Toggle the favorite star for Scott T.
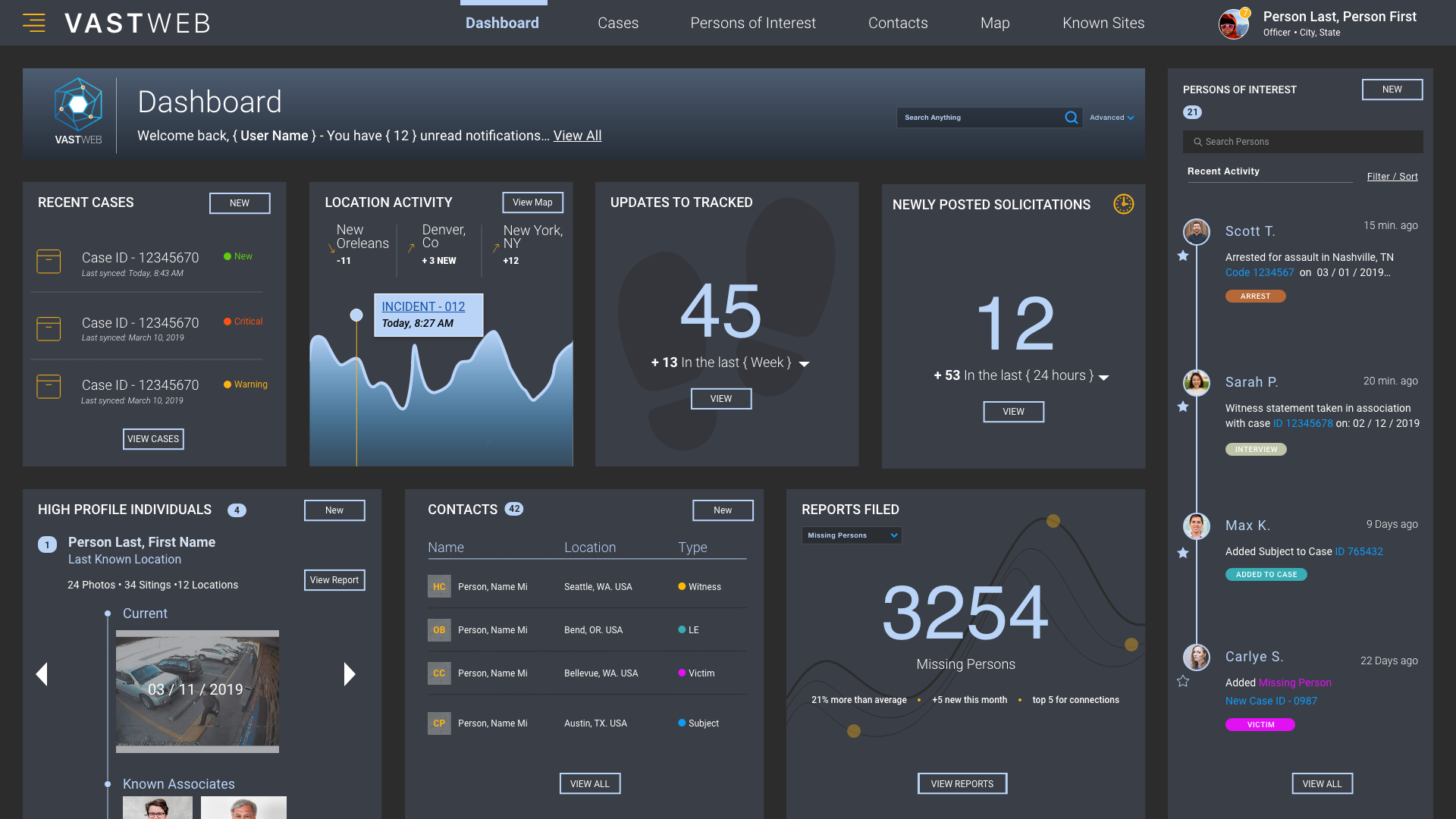Screen dimensions: 1456x819 (x=1182, y=256)
